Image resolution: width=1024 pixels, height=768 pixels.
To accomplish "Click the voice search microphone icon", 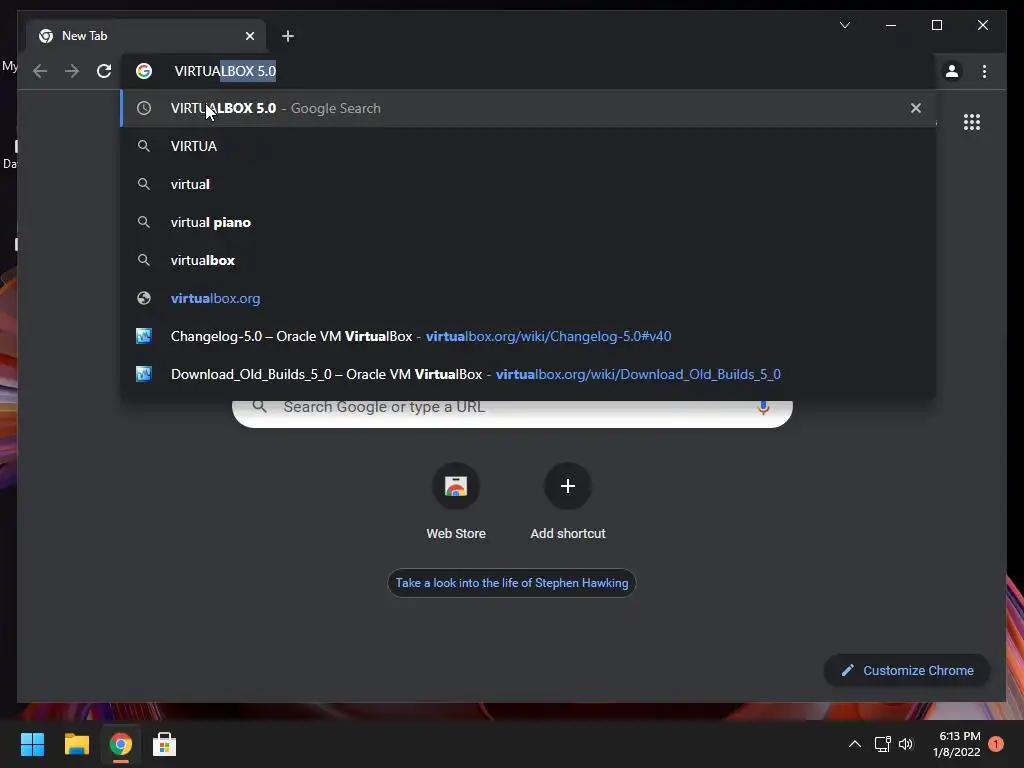I will coord(763,408).
